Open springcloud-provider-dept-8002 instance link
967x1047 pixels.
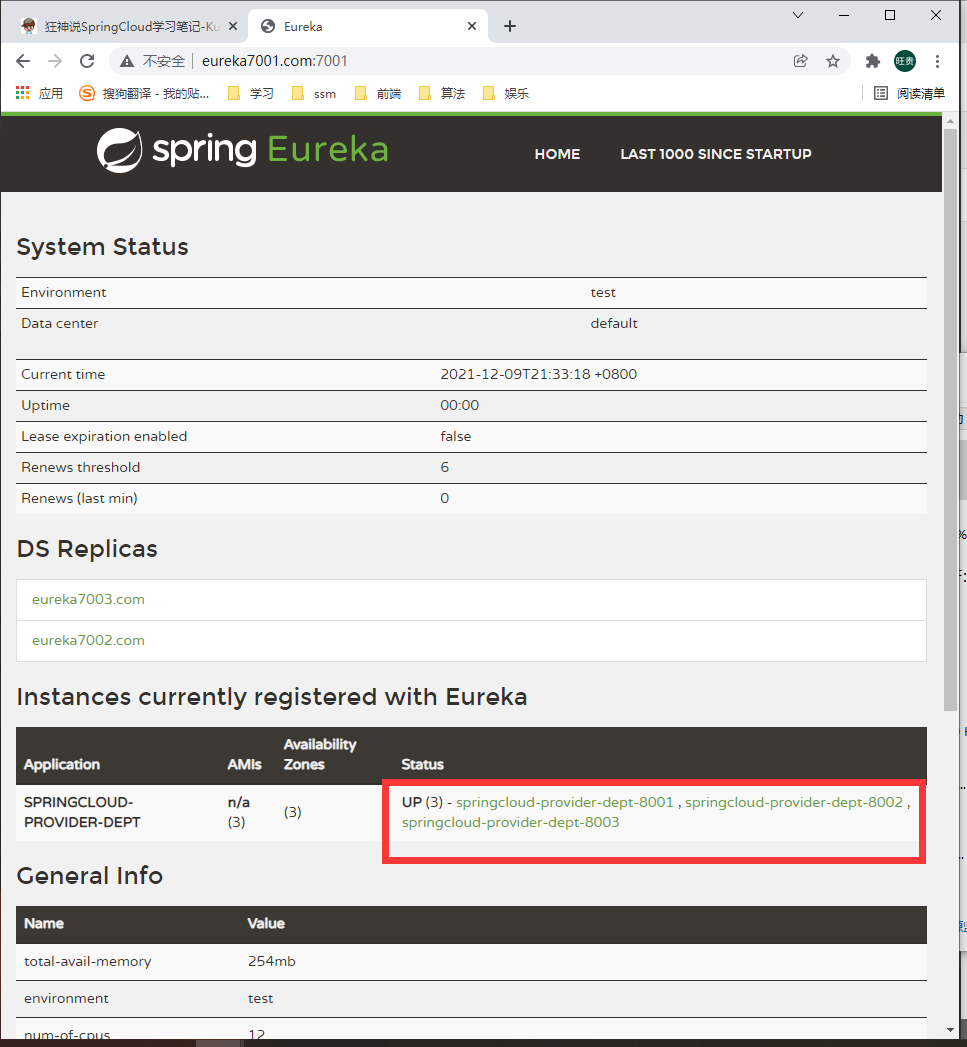pyautogui.click(x=795, y=801)
